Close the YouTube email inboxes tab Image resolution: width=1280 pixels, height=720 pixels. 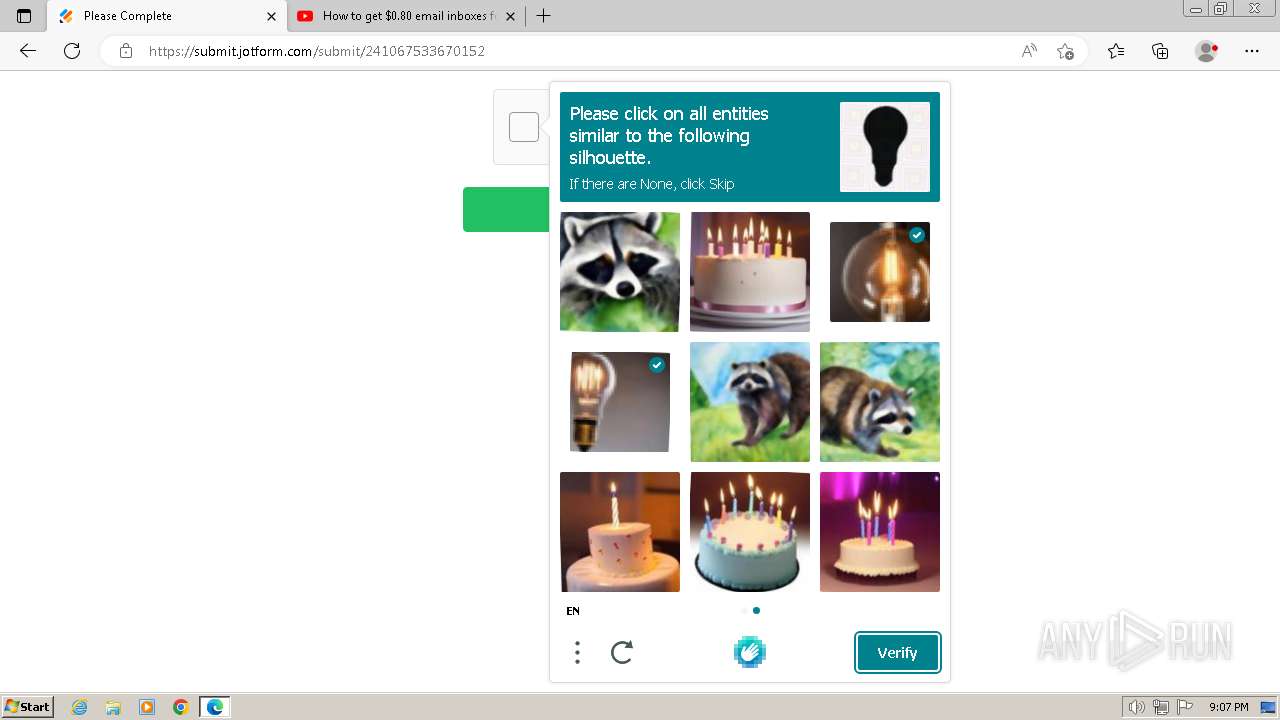[511, 16]
